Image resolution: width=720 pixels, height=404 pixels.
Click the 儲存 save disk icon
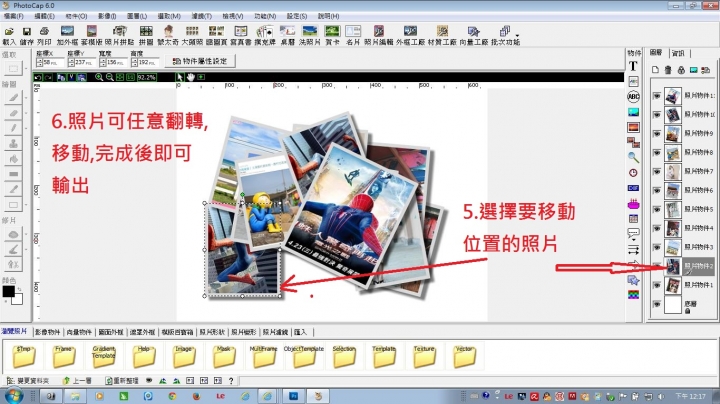click(x=27, y=35)
